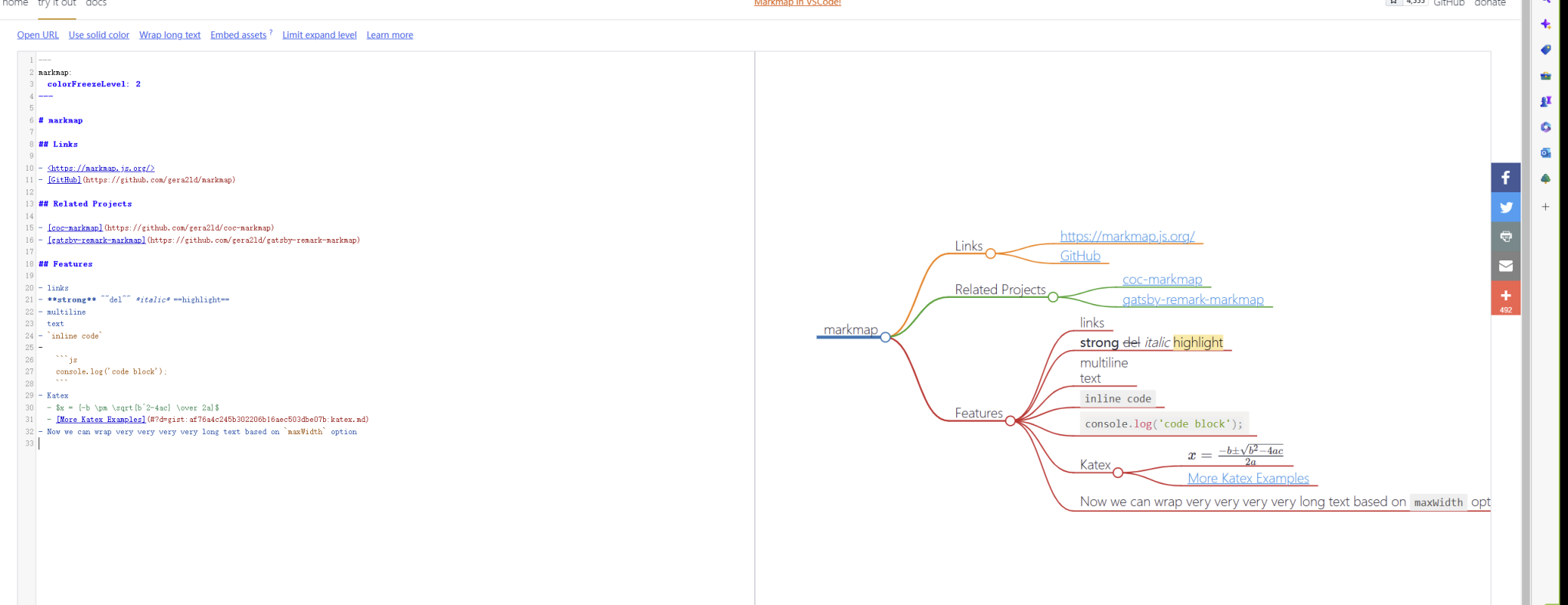
Task: Open the shopping tag sidebar icon
Action: 1546,50
